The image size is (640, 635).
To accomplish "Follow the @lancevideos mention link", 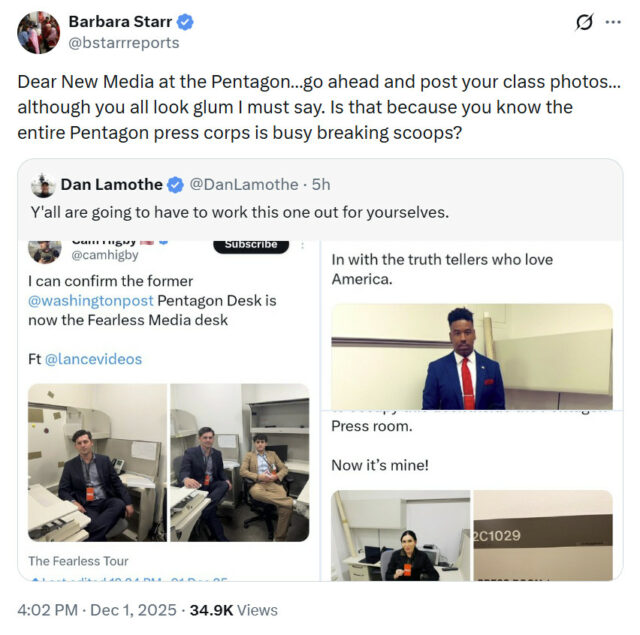I will [92, 359].
